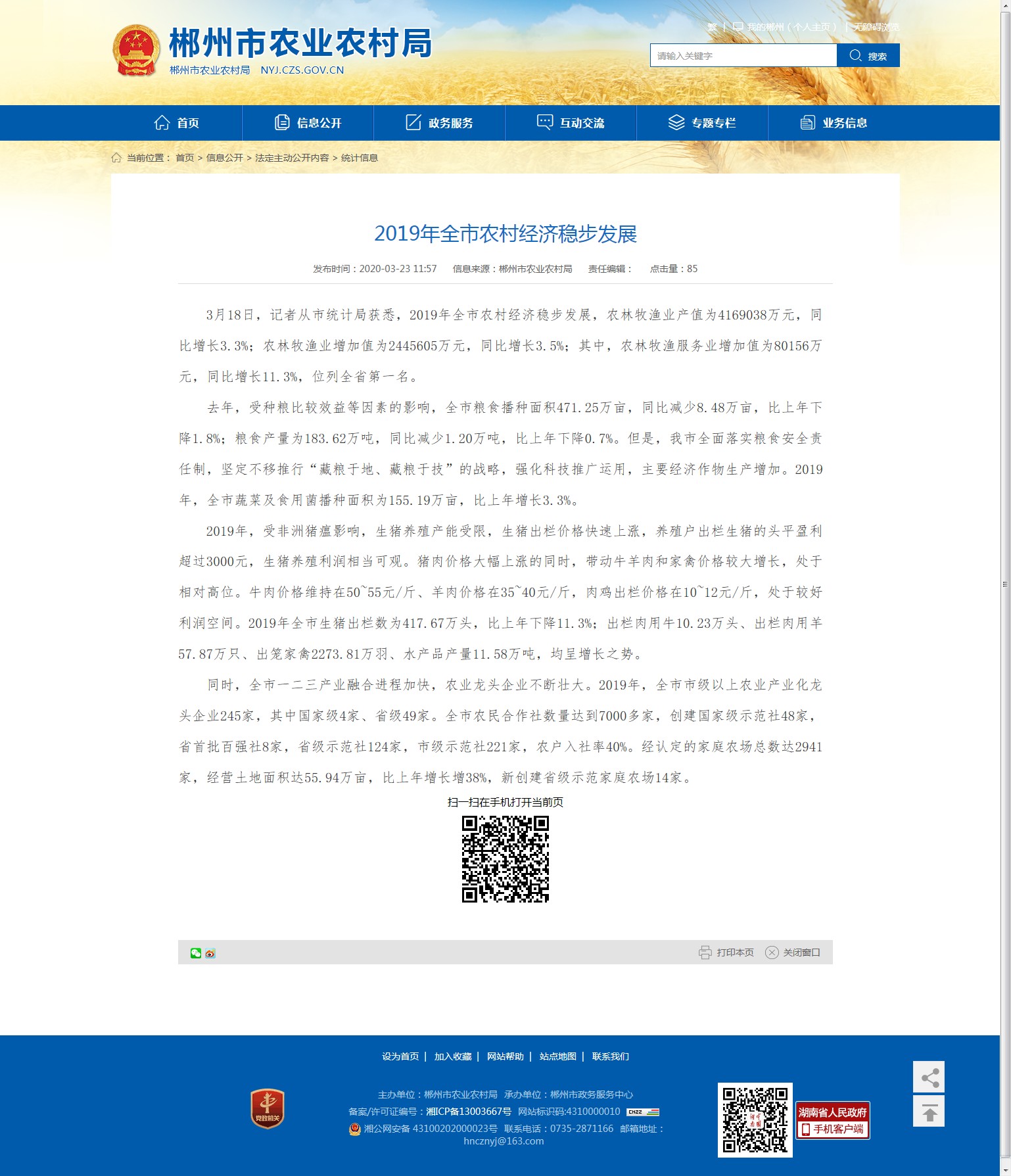Screen dimensions: 1011x1176
Task: Open 站点地图 footer link
Action: tap(558, 1056)
